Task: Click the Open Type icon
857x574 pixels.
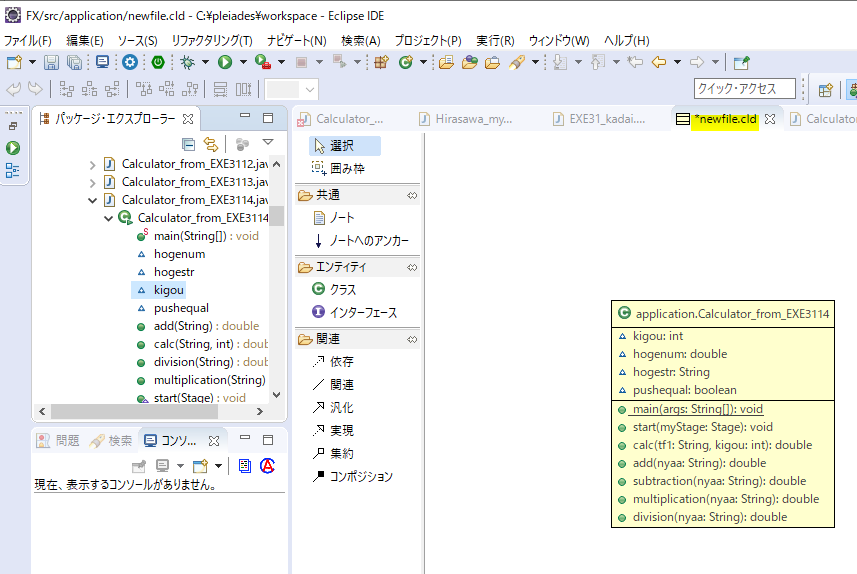Action: pos(446,62)
